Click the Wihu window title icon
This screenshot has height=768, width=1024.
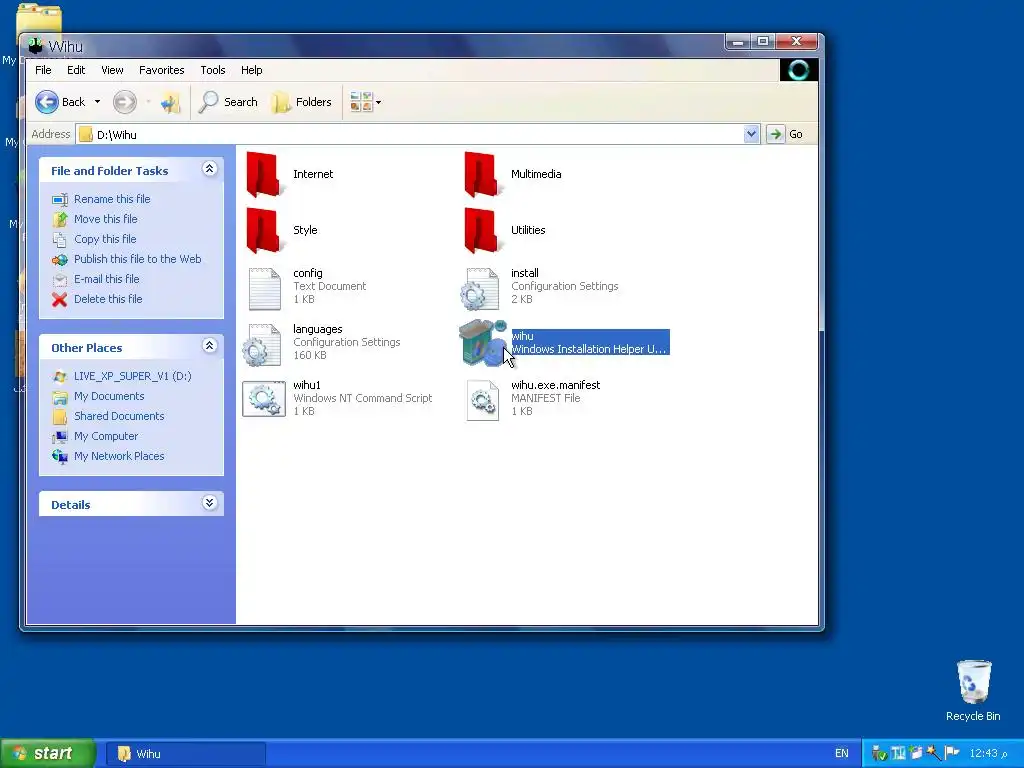point(36,46)
